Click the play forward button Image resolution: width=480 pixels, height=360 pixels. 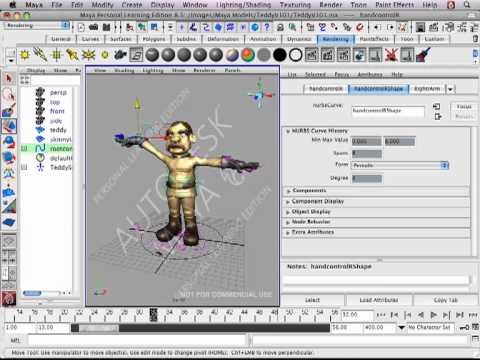pyautogui.click(x=433, y=315)
